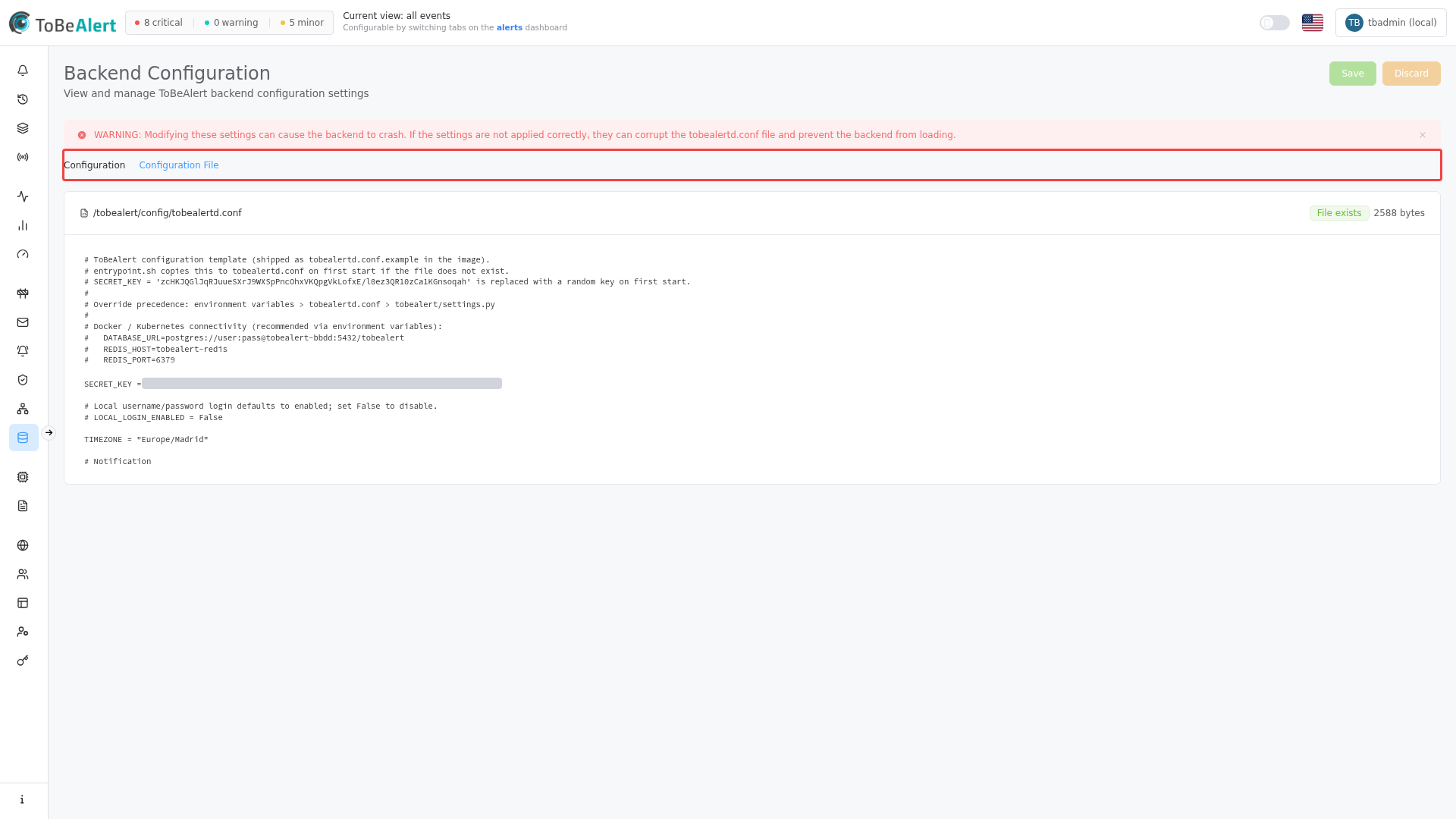Click the info icon at sidebar bottom
Viewport: 1456px width, 819px height.
pyautogui.click(x=23, y=799)
